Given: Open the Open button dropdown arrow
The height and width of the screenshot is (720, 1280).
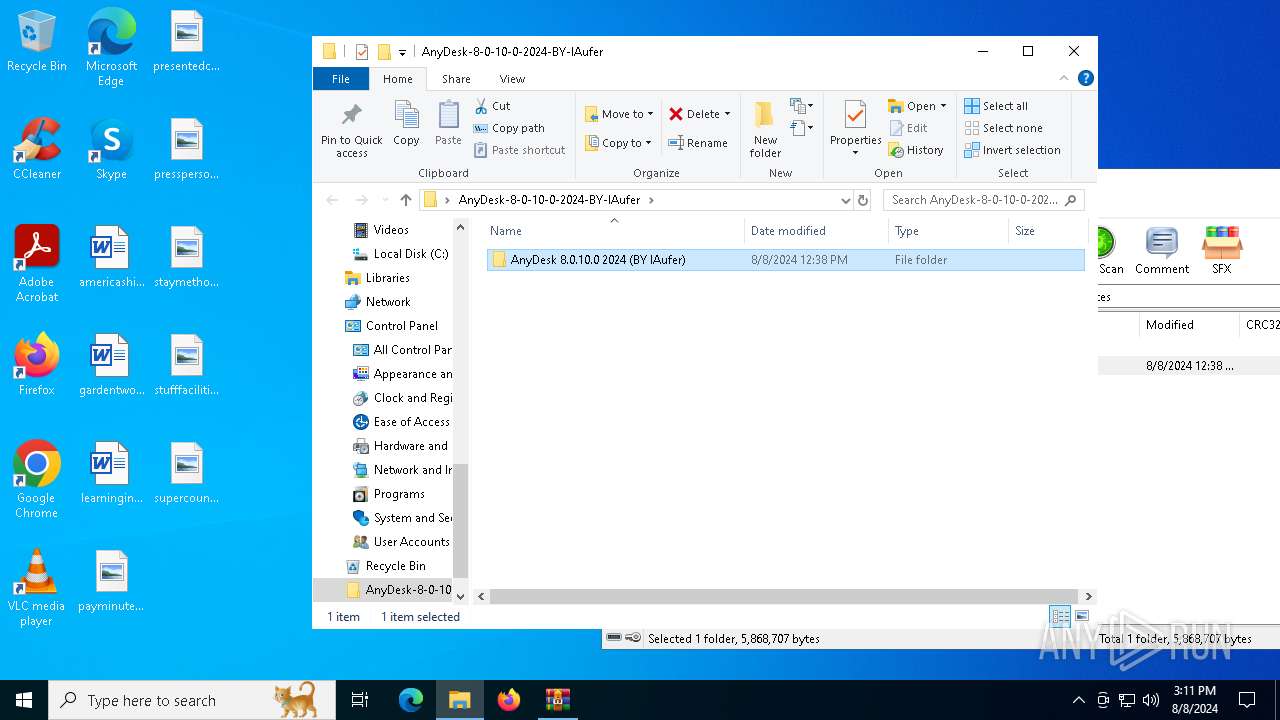Looking at the screenshot, I should coord(943,106).
